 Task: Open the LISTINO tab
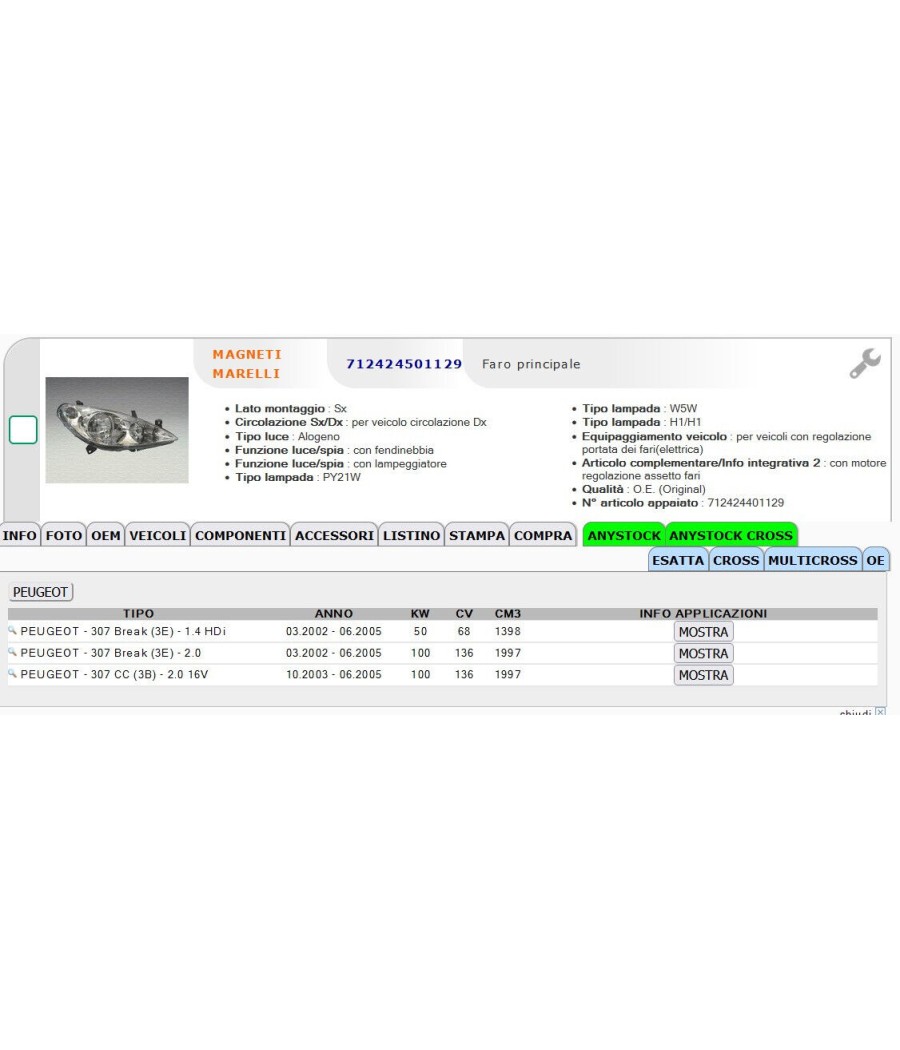(x=411, y=535)
